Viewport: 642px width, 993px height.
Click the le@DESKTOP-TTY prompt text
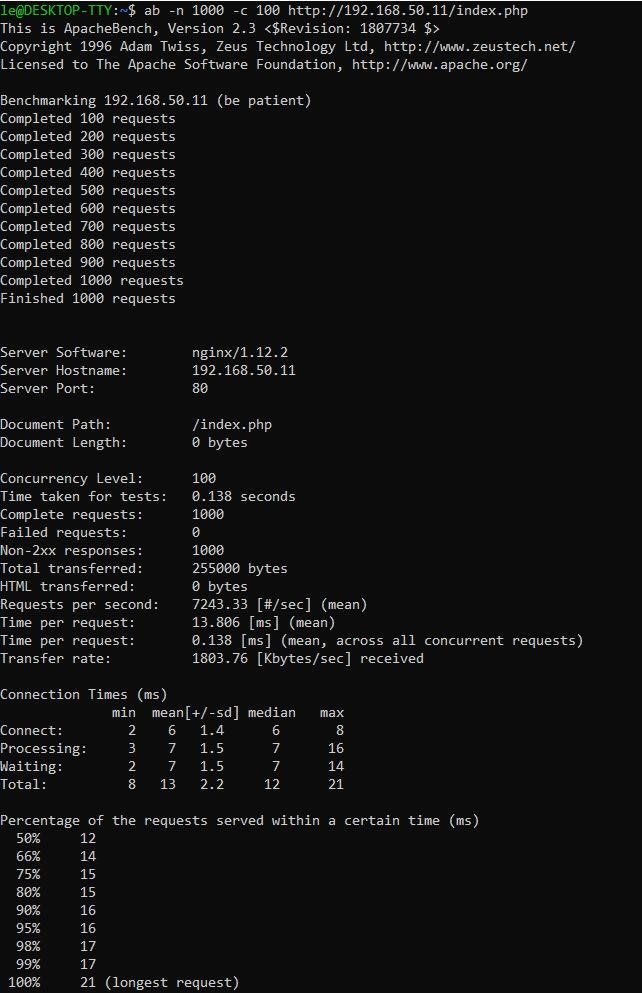[x=58, y=11]
